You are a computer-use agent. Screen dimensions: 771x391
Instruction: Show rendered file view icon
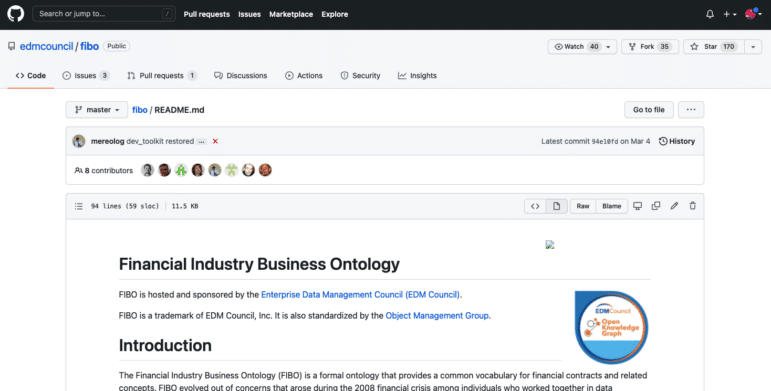coord(557,206)
